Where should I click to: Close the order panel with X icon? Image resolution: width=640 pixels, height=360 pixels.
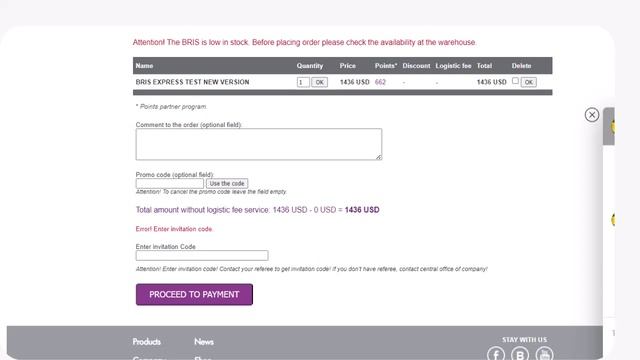pos(592,115)
